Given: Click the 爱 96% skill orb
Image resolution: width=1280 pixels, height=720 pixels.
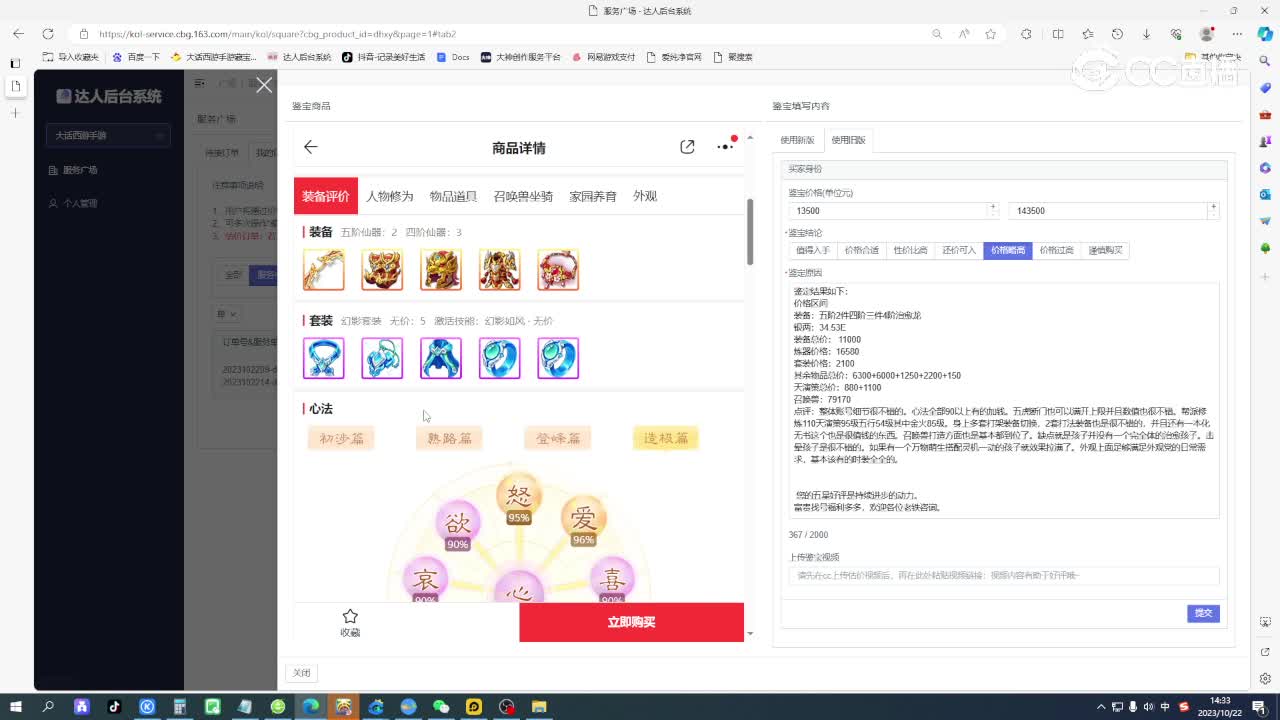Looking at the screenshot, I should coord(583,521).
